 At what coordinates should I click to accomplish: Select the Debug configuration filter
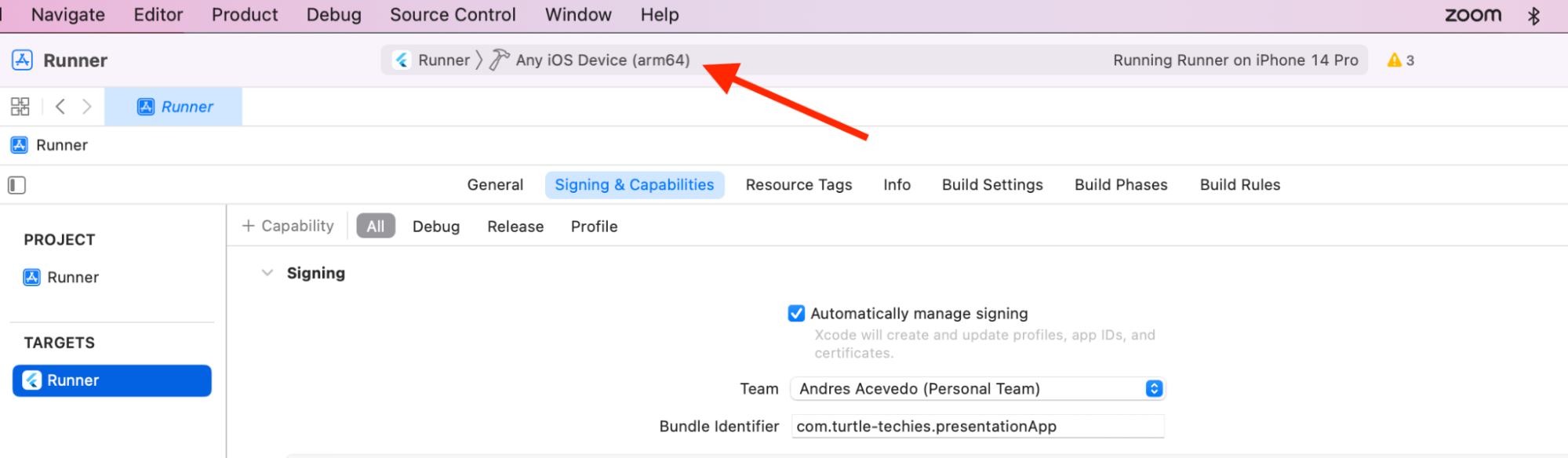point(436,226)
